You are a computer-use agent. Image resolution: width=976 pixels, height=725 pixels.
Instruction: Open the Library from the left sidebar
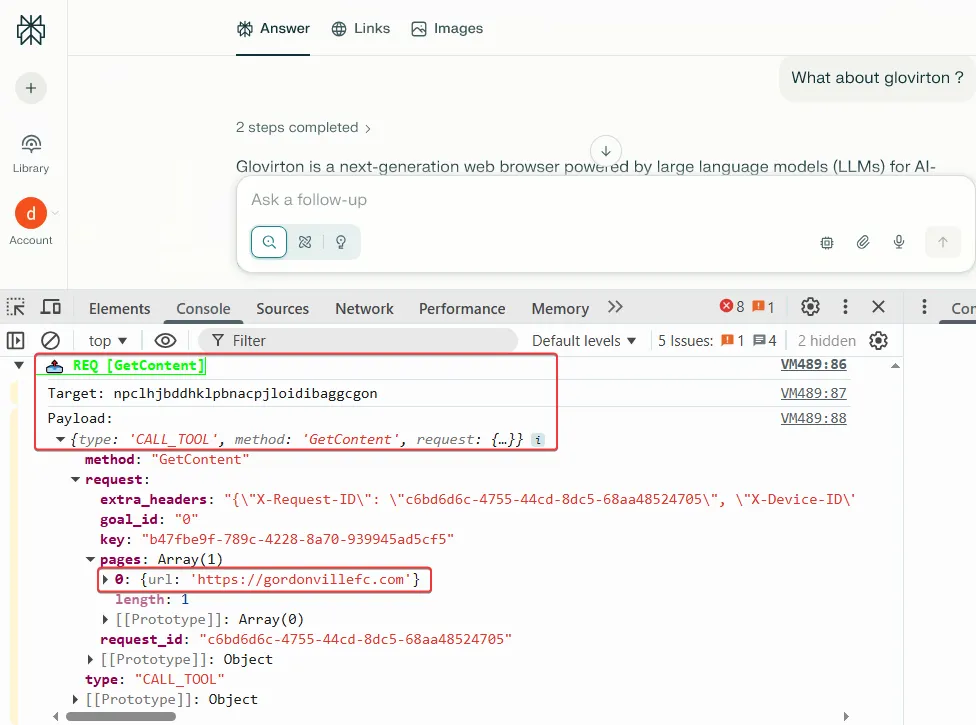click(x=30, y=150)
